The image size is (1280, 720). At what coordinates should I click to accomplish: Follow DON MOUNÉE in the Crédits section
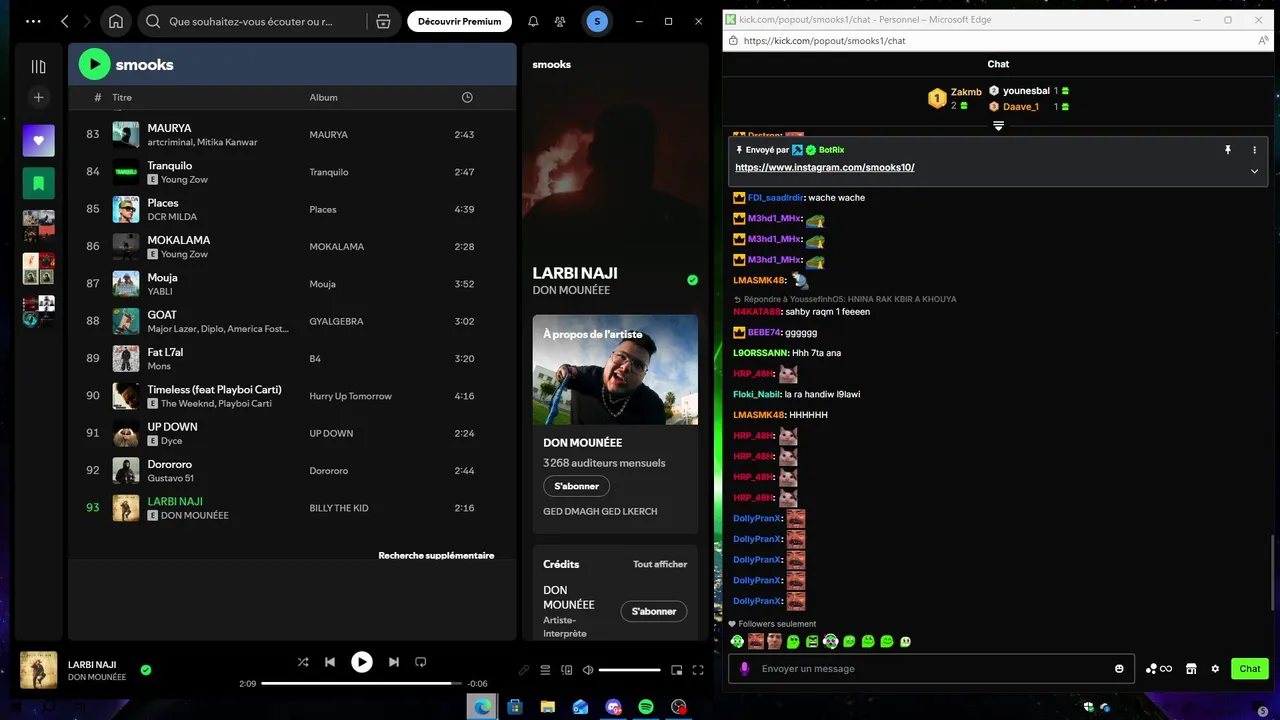pos(654,611)
